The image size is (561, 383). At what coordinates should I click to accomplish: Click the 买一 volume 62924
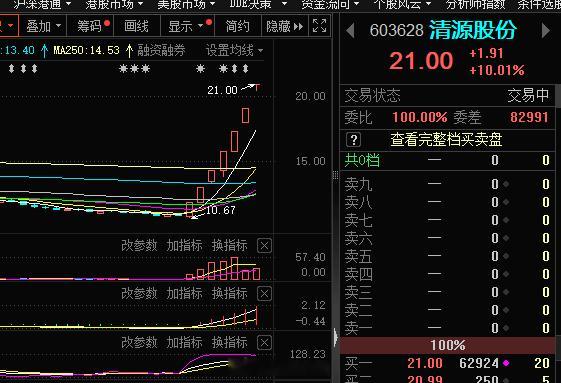[479, 363]
